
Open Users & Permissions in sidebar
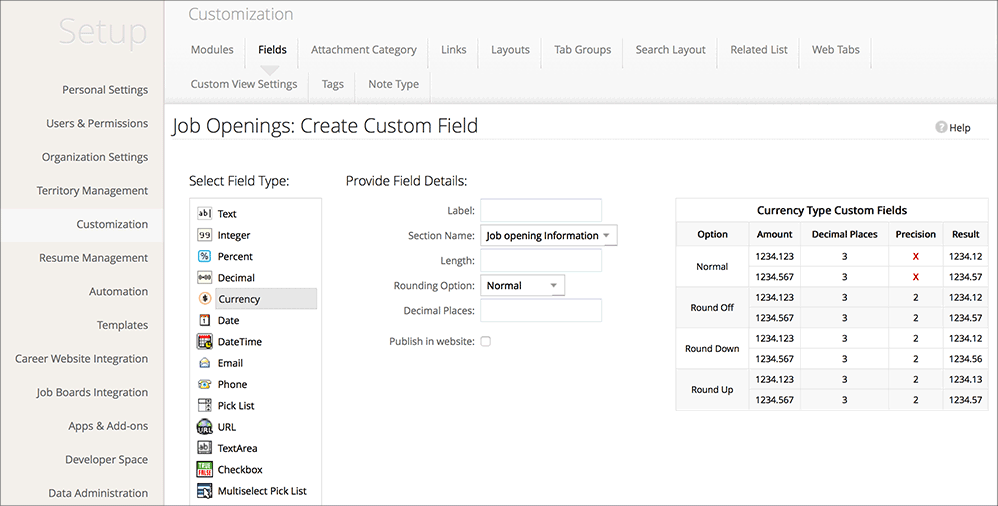click(97, 124)
